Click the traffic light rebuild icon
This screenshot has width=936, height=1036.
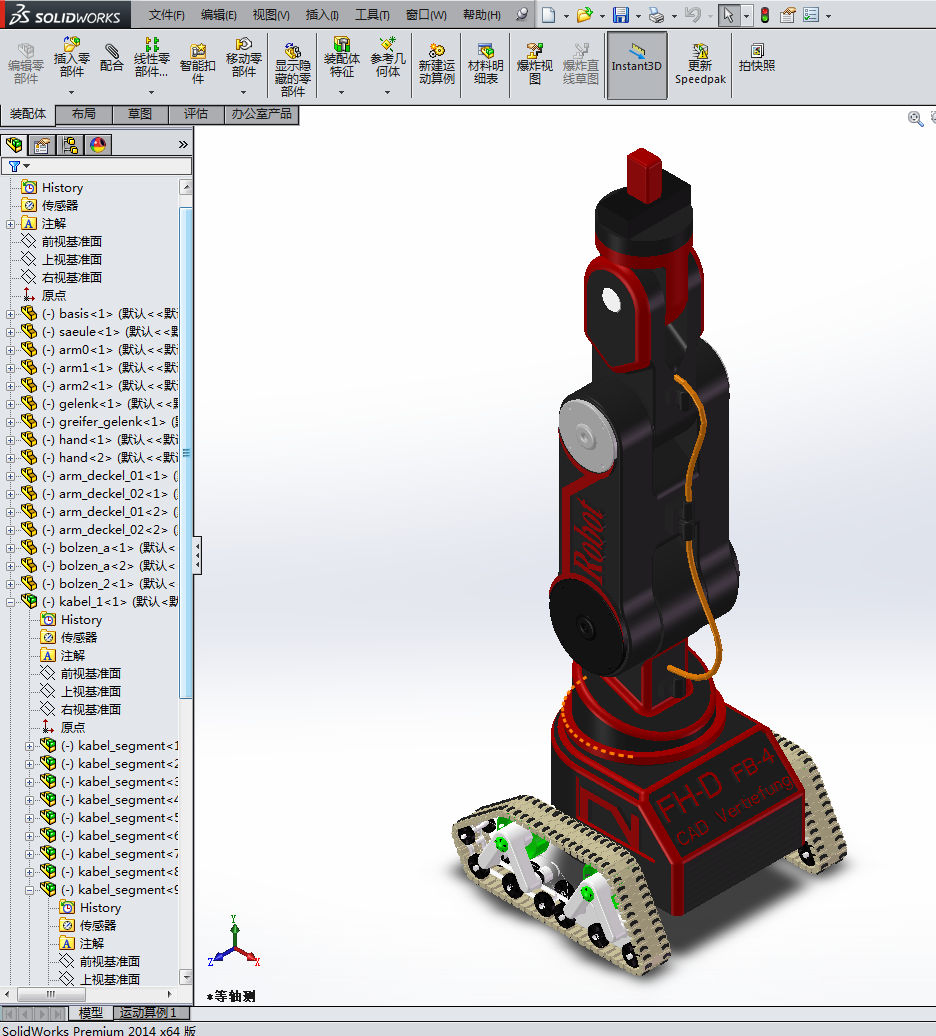pyautogui.click(x=765, y=15)
